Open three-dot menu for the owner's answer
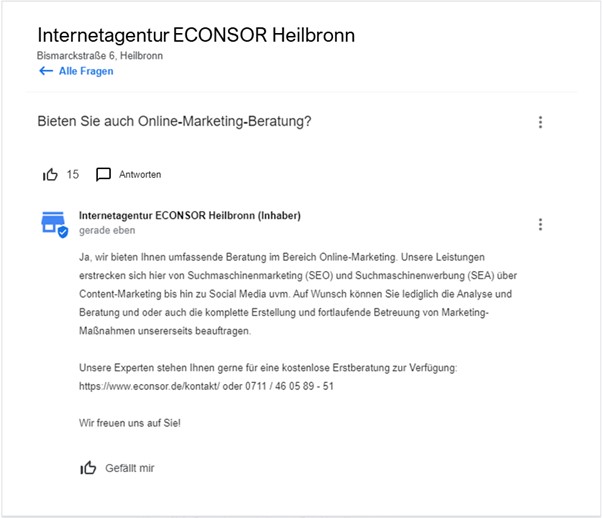This screenshot has width=602, height=518. tap(540, 224)
